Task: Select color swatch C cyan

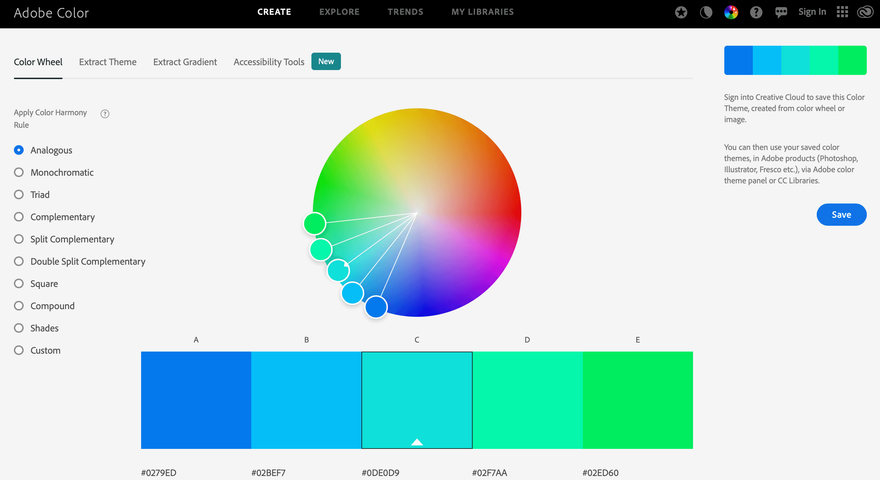Action: tap(417, 400)
